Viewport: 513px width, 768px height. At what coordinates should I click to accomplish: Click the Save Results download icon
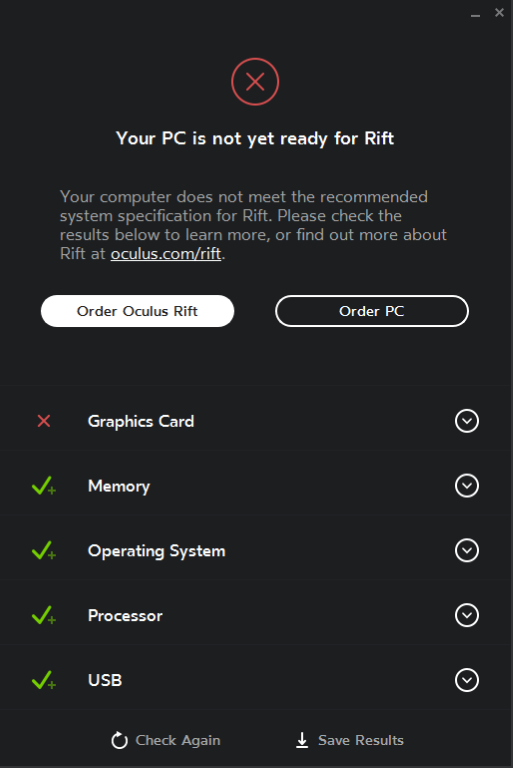[x=302, y=740]
